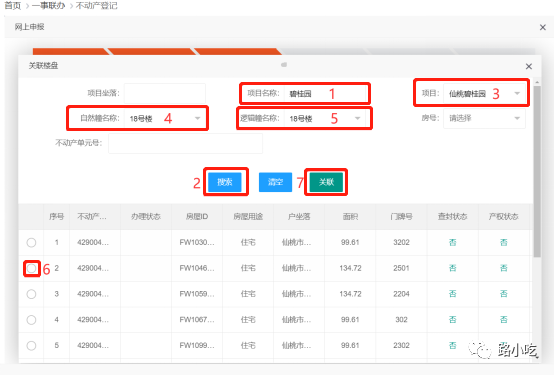Image resolution: width=554 pixels, height=375 pixels.
Task: Click door number 2302 cell
Action: pyautogui.click(x=401, y=345)
